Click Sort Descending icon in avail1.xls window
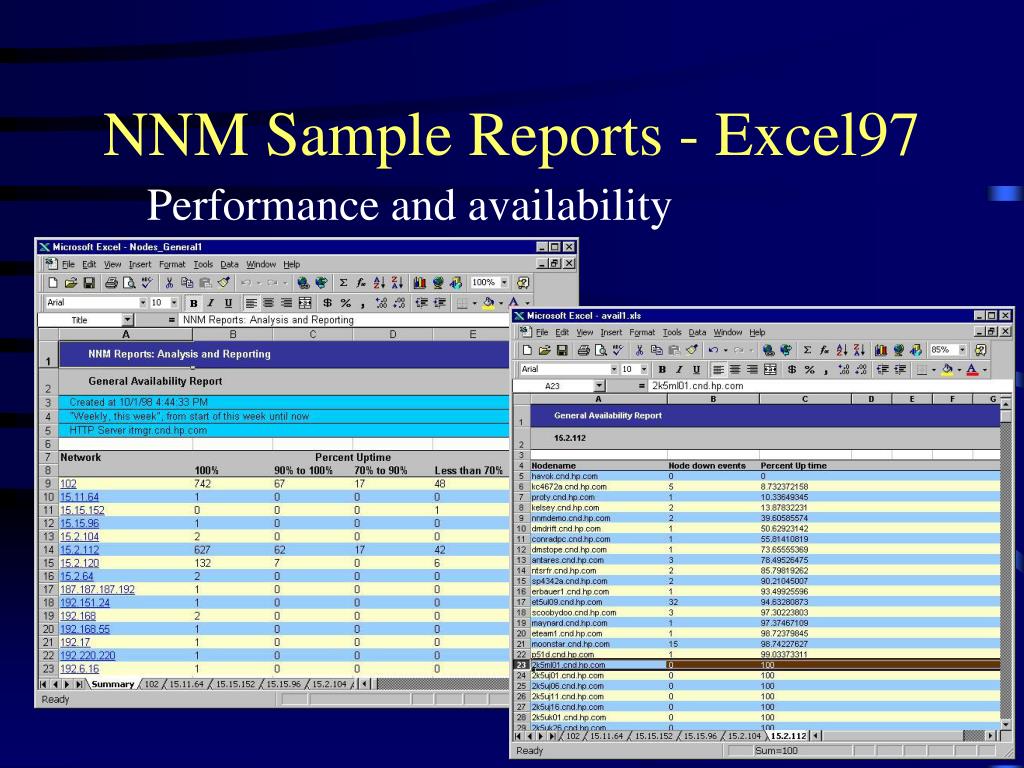1024x768 pixels. coord(859,351)
